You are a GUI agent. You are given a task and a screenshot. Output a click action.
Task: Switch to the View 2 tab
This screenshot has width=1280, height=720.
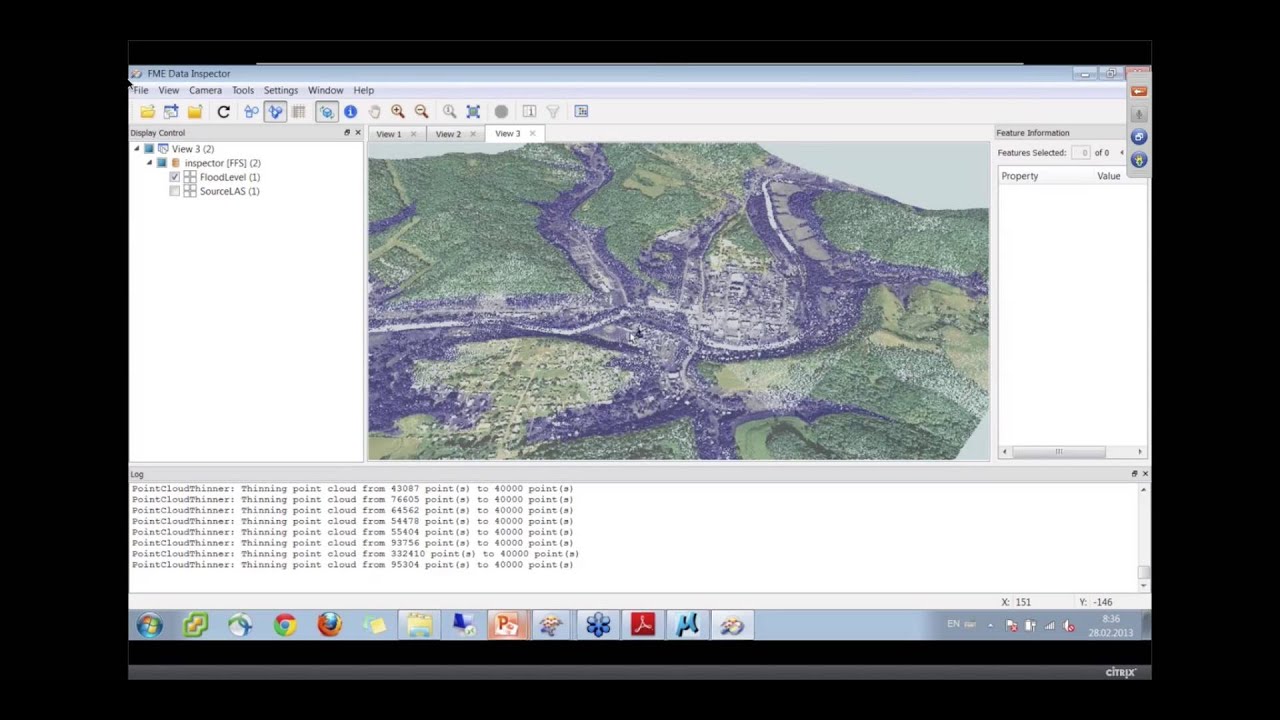(x=448, y=134)
